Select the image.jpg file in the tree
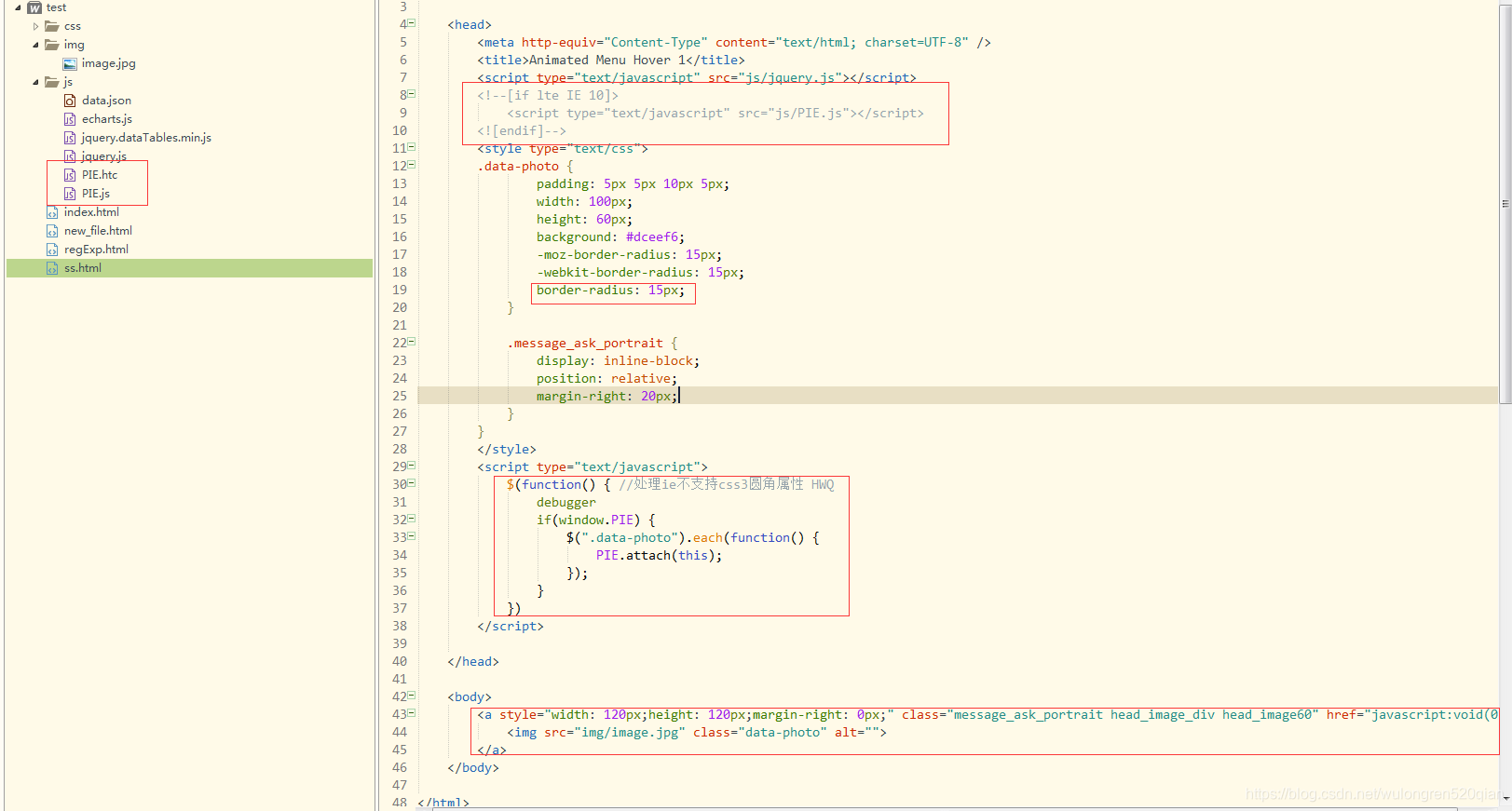1512x811 pixels. 108,63
